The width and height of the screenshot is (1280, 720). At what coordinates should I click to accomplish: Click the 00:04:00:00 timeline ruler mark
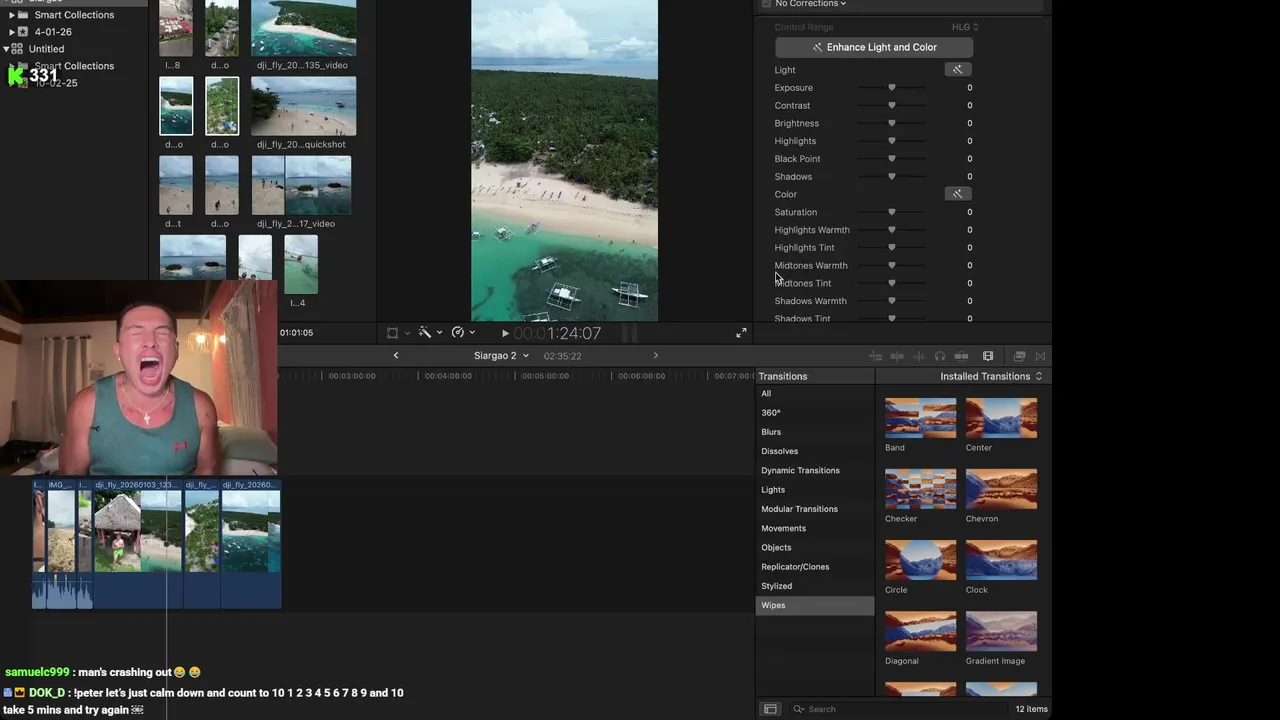[448, 376]
